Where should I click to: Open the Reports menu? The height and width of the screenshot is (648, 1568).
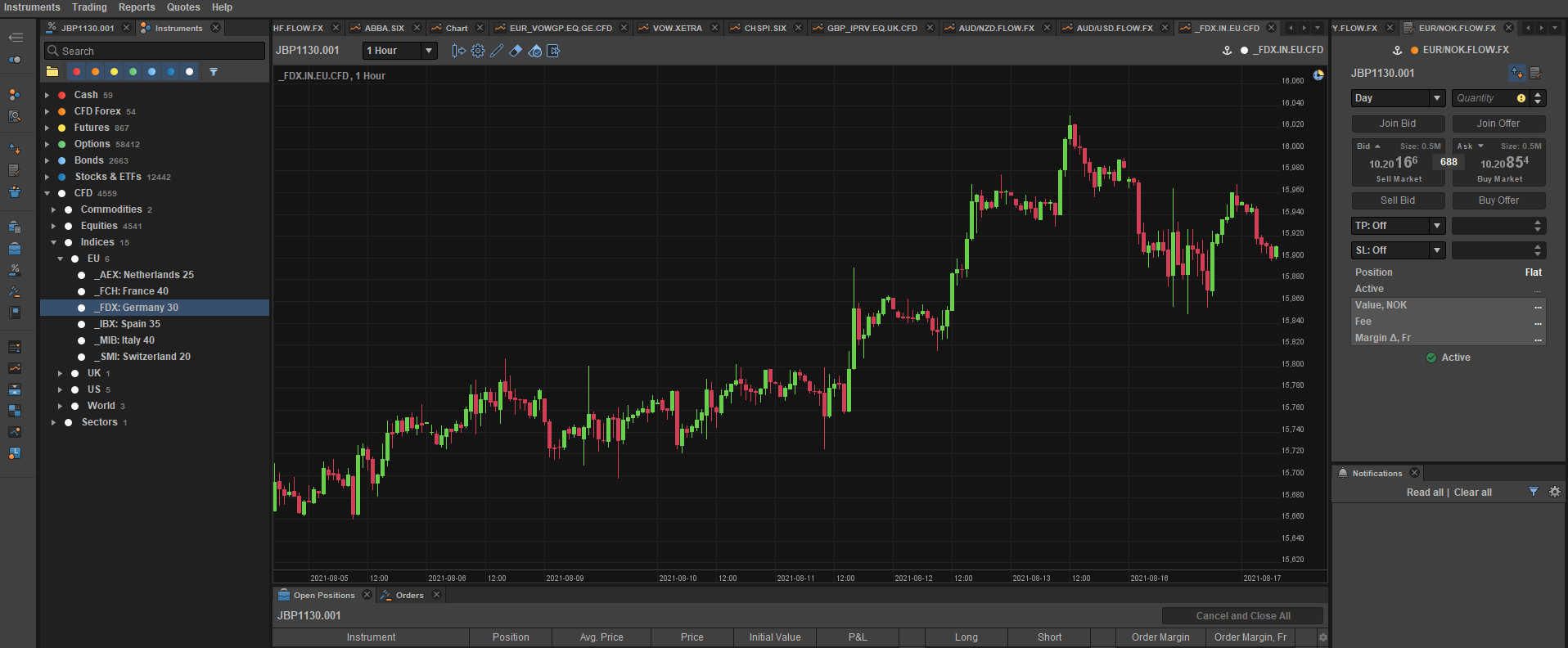point(137,7)
